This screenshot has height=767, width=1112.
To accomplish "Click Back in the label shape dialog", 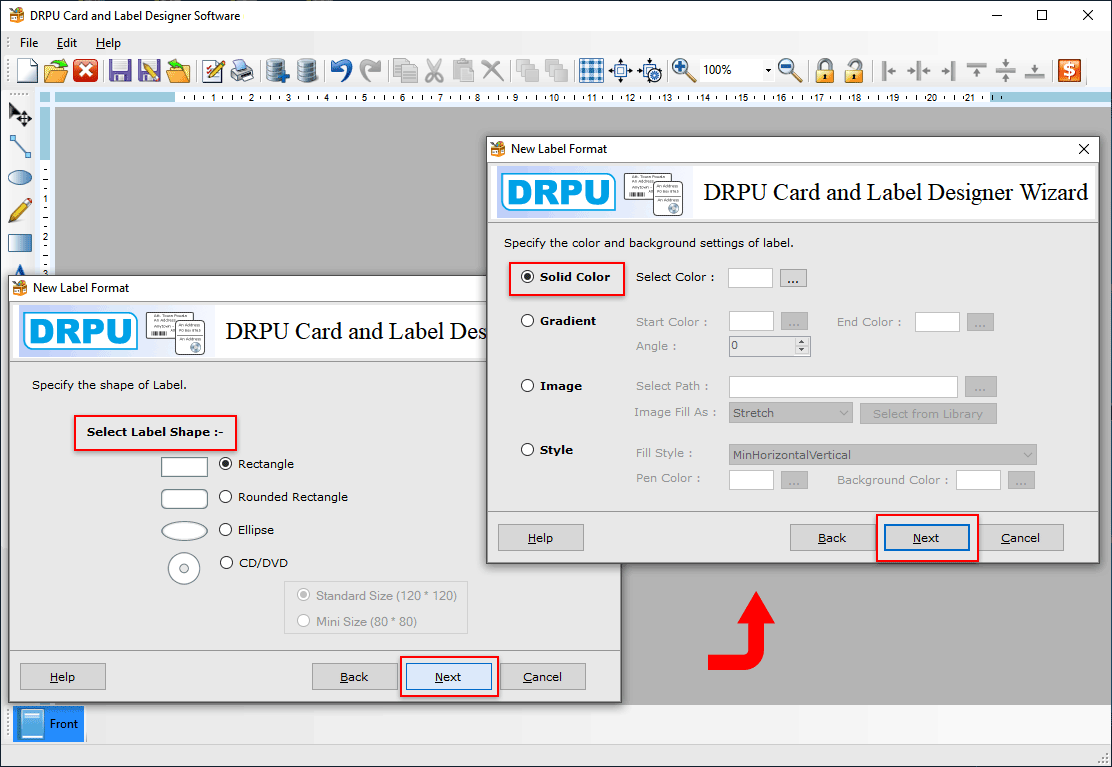I will pos(354,677).
